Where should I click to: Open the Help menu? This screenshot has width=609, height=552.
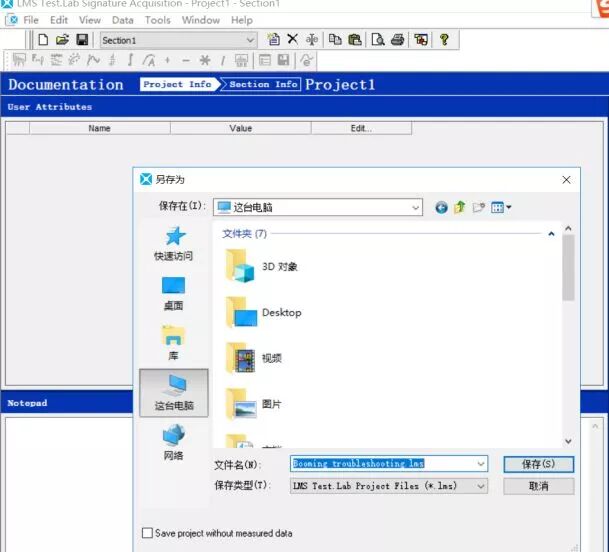click(x=242, y=20)
